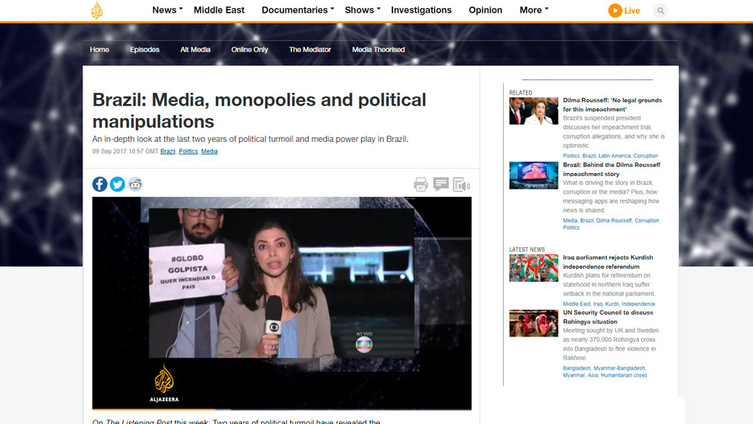Activate the listen-to-page audio icon
This screenshot has height=424, width=753.
tap(461, 184)
